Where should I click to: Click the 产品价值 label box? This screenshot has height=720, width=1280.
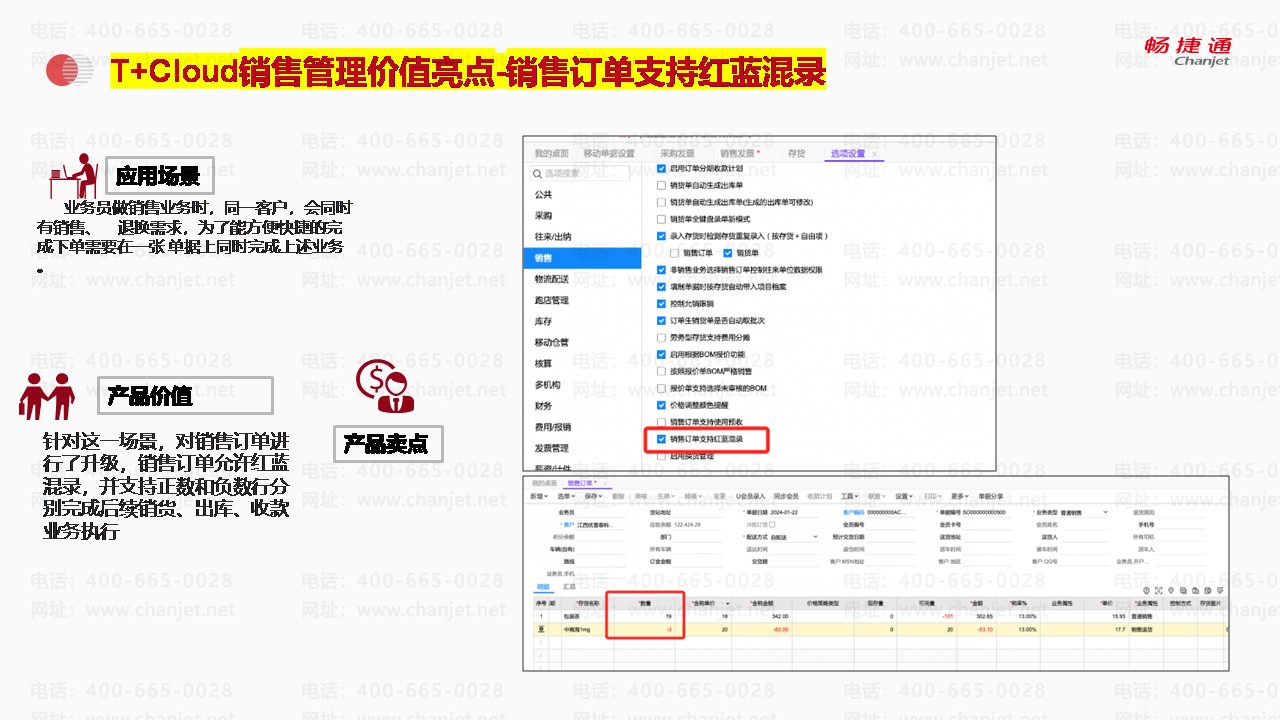pos(185,395)
